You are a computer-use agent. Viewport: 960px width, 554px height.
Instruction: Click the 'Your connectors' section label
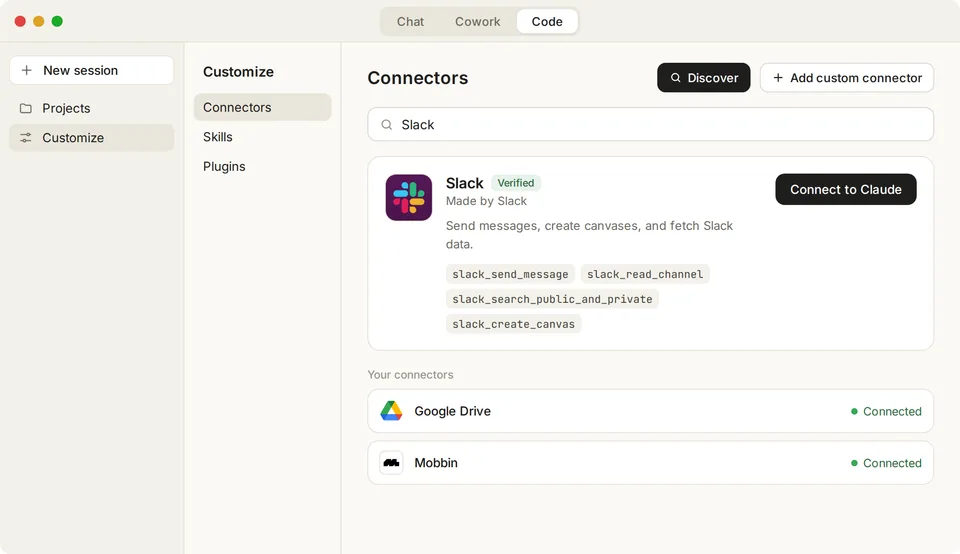(x=410, y=375)
